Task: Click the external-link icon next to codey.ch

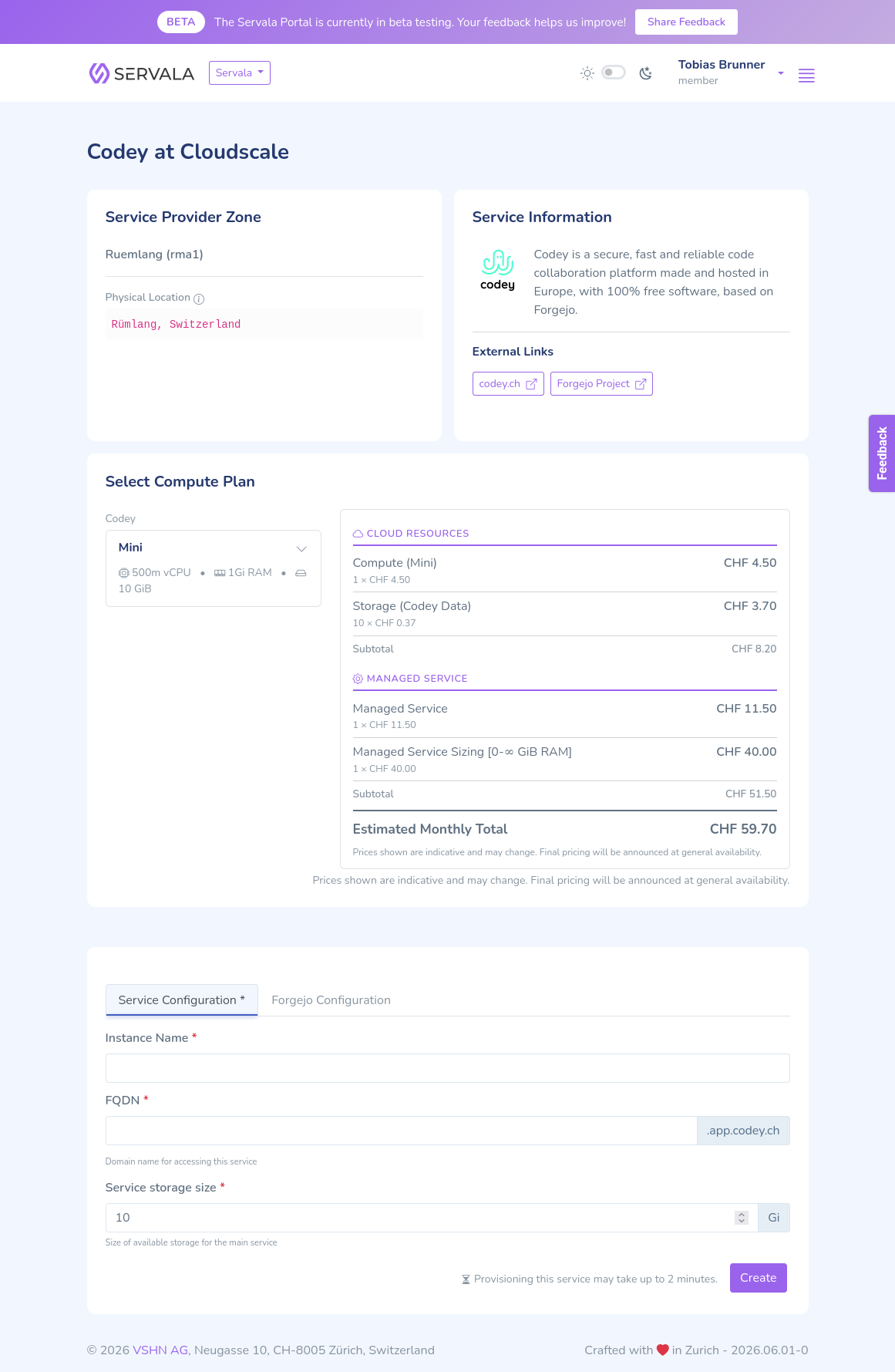Action: 531,384
